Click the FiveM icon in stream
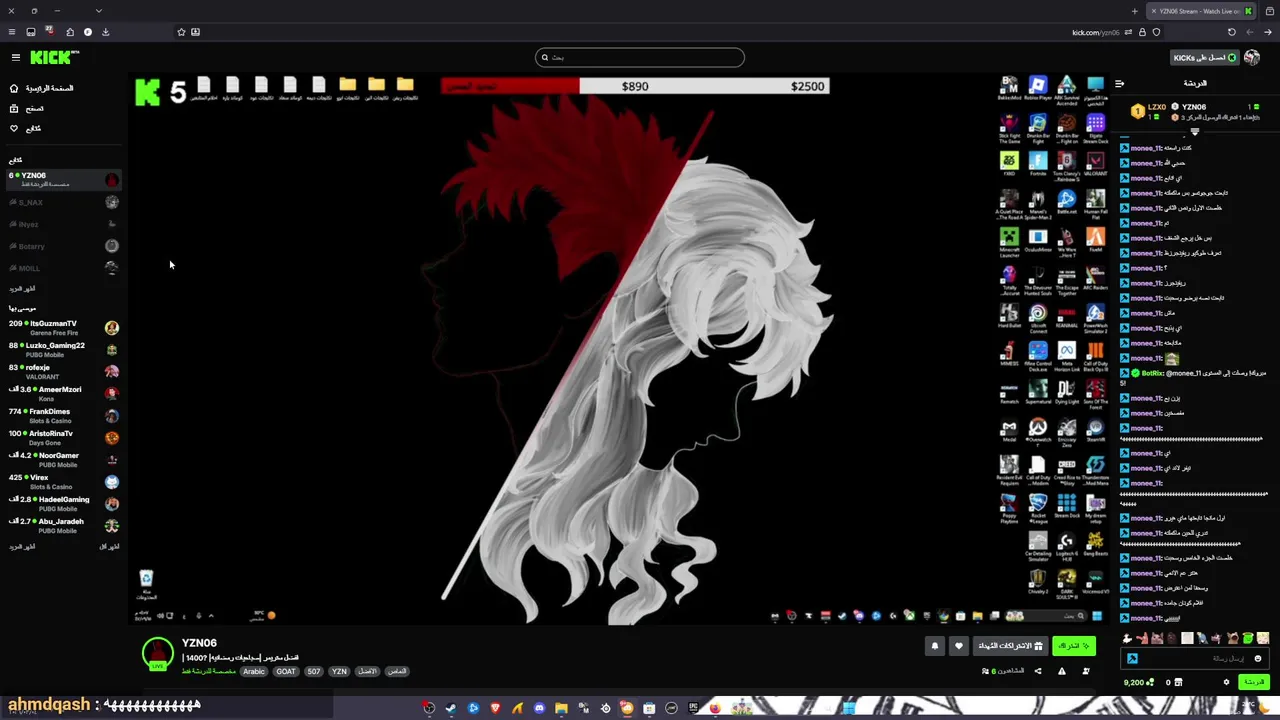The image size is (1280, 720). pos(1096,241)
